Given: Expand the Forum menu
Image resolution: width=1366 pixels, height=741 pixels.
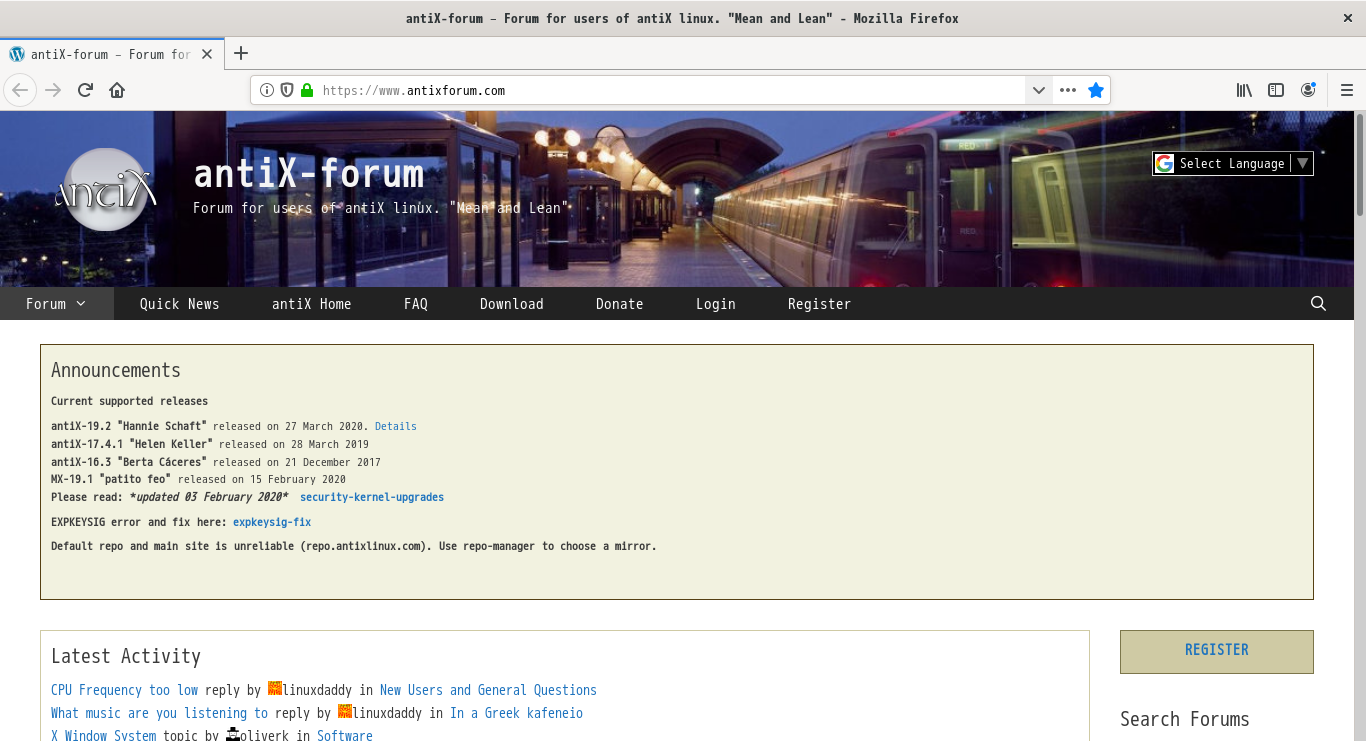Looking at the screenshot, I should (x=56, y=304).
